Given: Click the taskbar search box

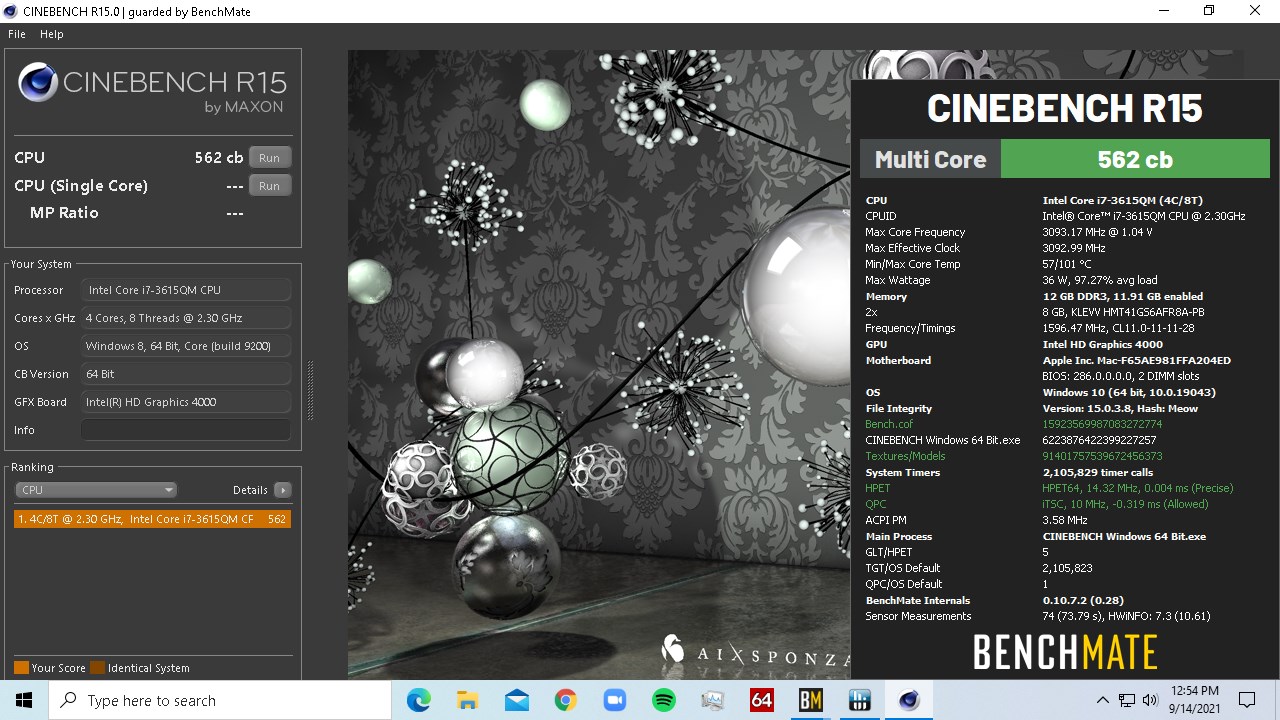Looking at the screenshot, I should [x=220, y=700].
